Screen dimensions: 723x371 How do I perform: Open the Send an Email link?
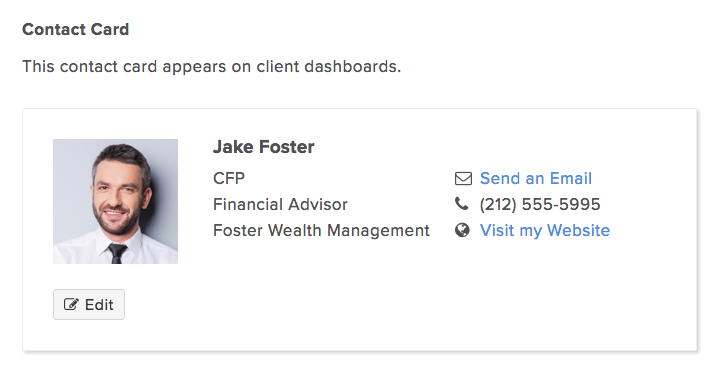pyautogui.click(x=536, y=178)
